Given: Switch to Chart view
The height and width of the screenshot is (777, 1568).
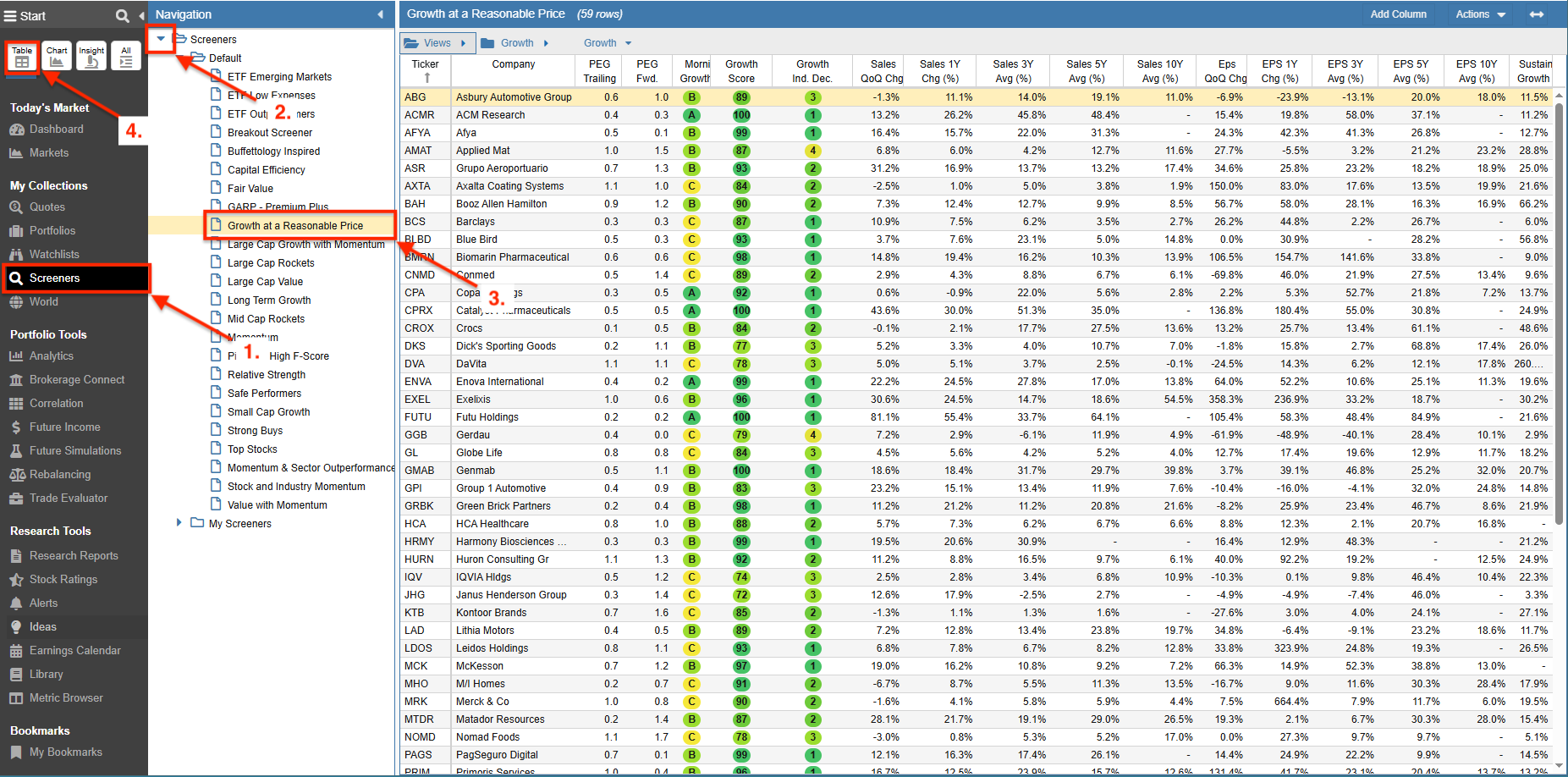Looking at the screenshot, I should click(57, 57).
